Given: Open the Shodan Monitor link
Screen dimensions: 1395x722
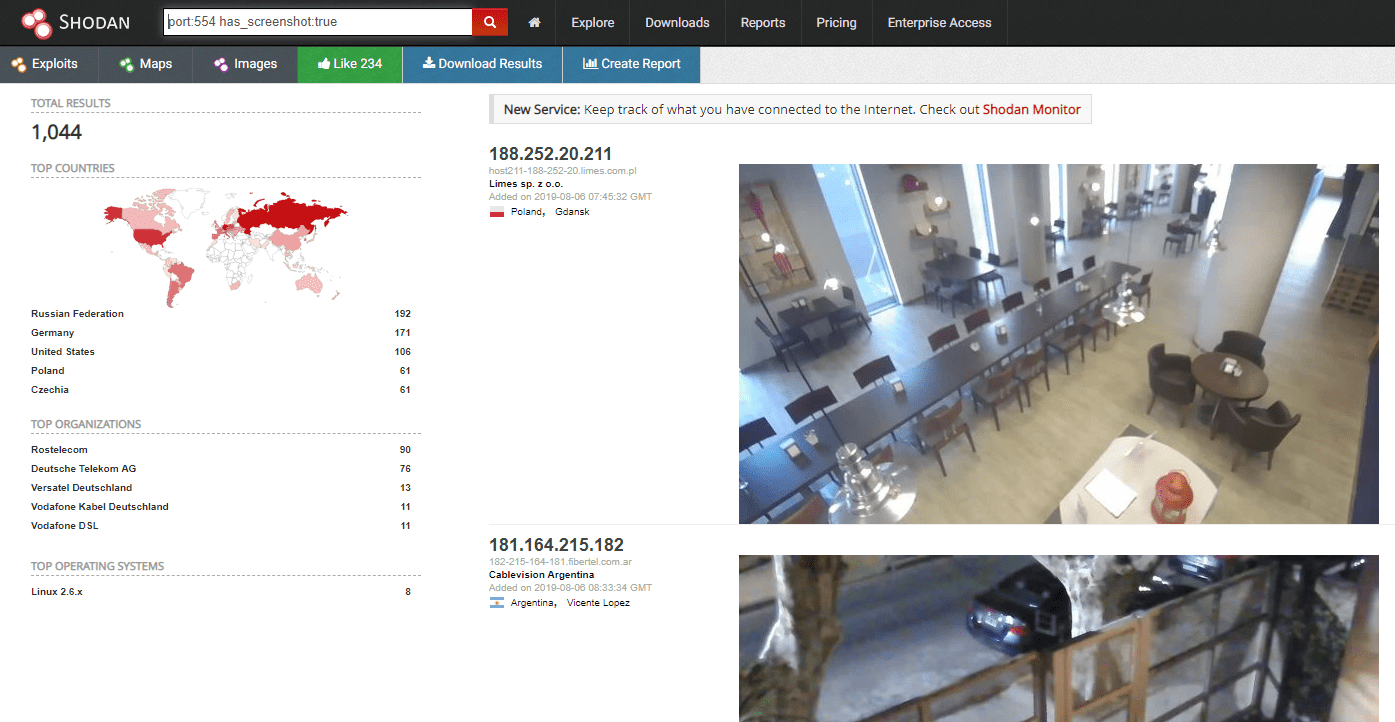Looking at the screenshot, I should 1031,110.
